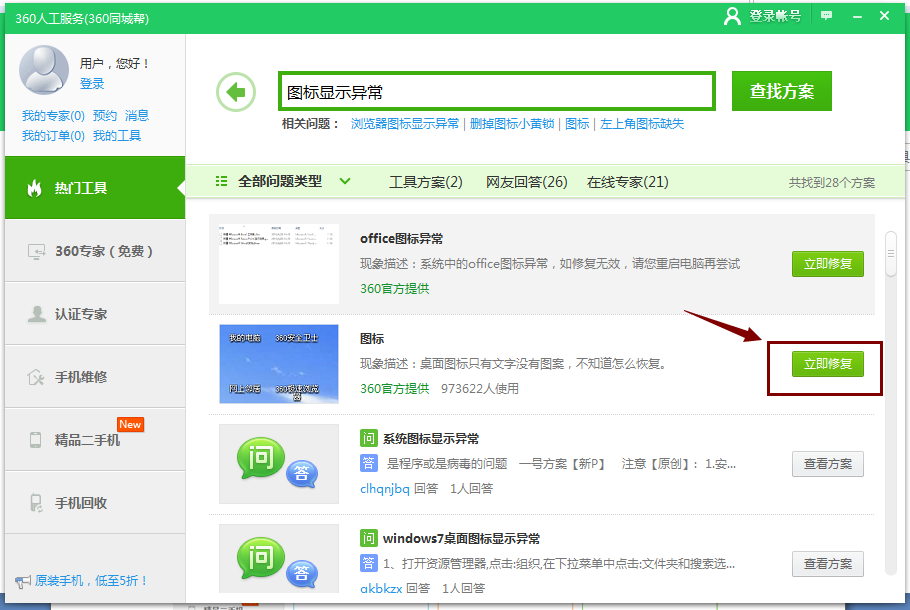Screen dimensions: 910x610
Task: Click the user avatar picture
Action: tap(44, 70)
